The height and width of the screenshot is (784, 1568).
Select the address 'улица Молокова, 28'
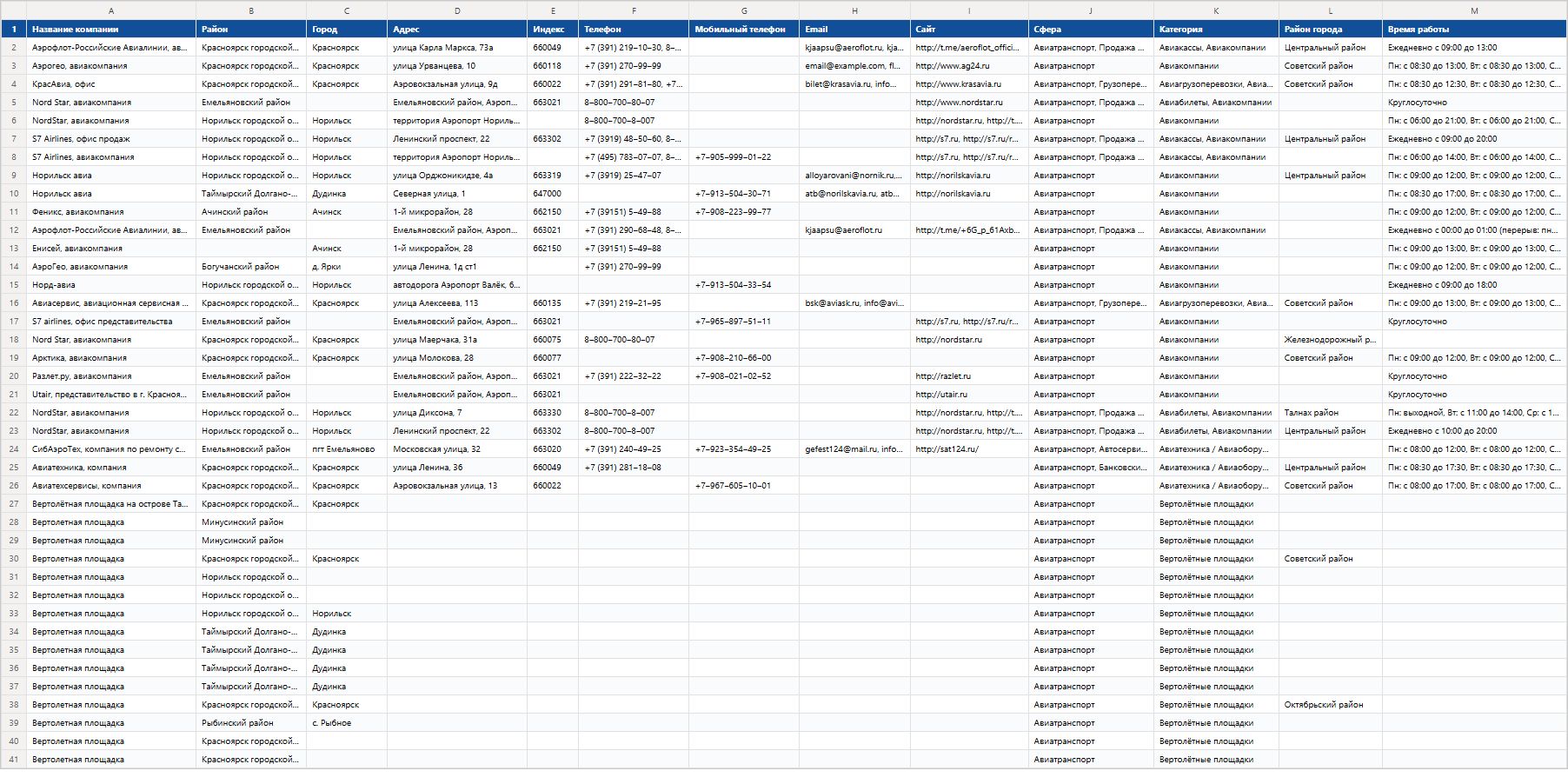pyautogui.click(x=457, y=358)
